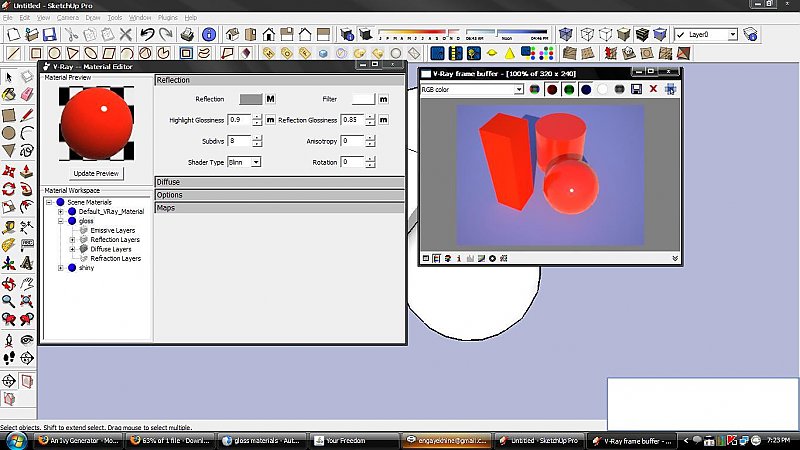Activate the Pan hand tool
800x450 pixels.
27,283
